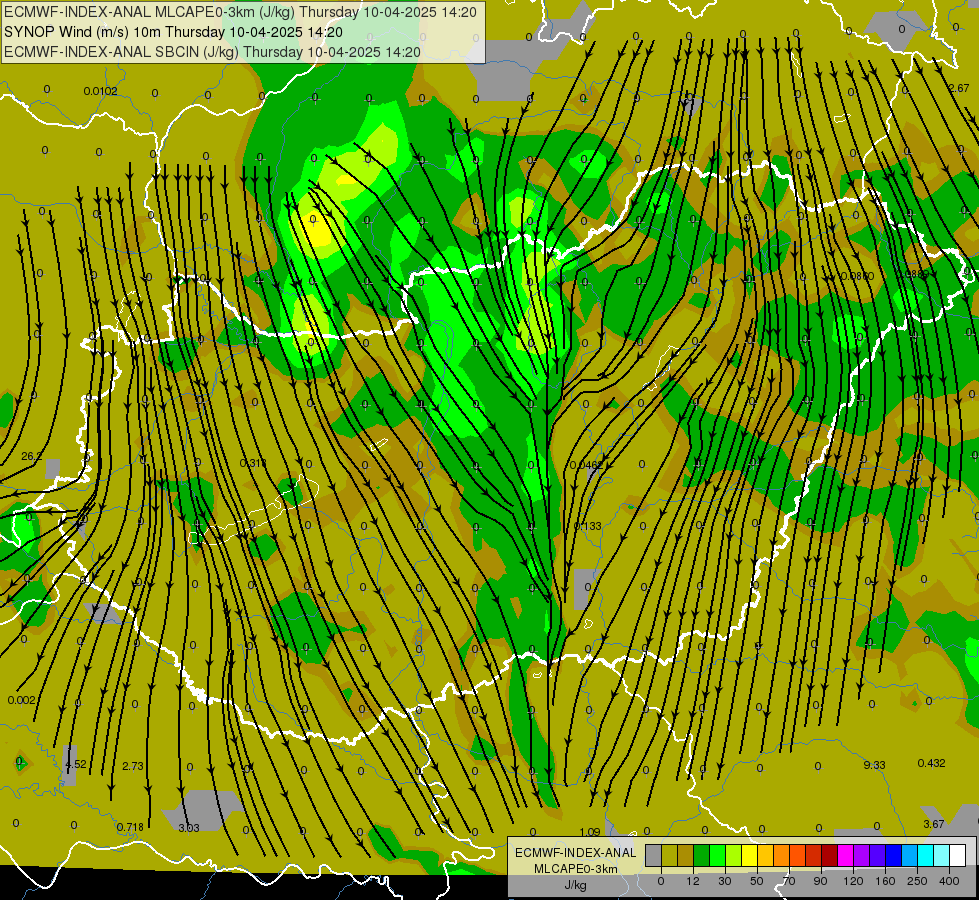Screen dimensions: 979x900
Task: Click the pale cyan legend swatch
Action: tap(942, 855)
